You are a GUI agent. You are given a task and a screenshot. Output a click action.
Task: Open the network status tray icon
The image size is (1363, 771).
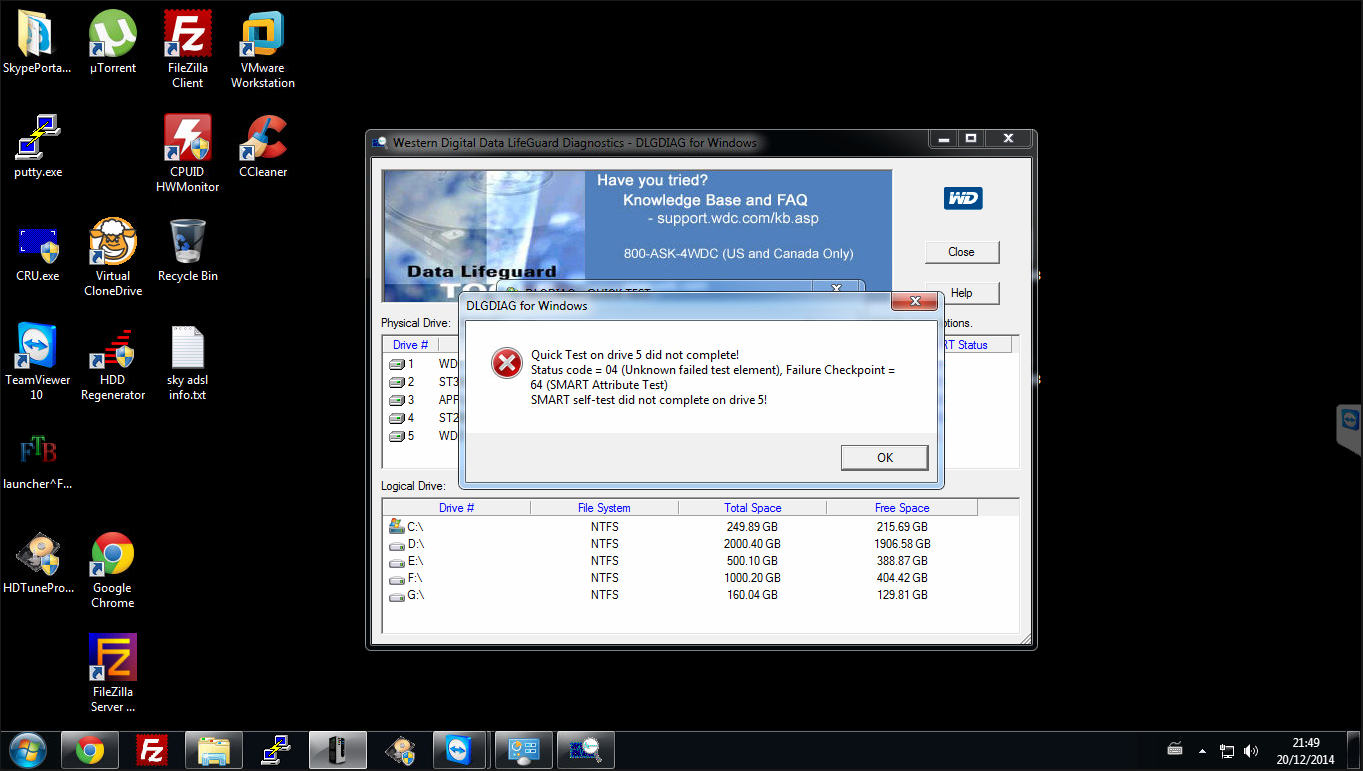click(x=1226, y=751)
